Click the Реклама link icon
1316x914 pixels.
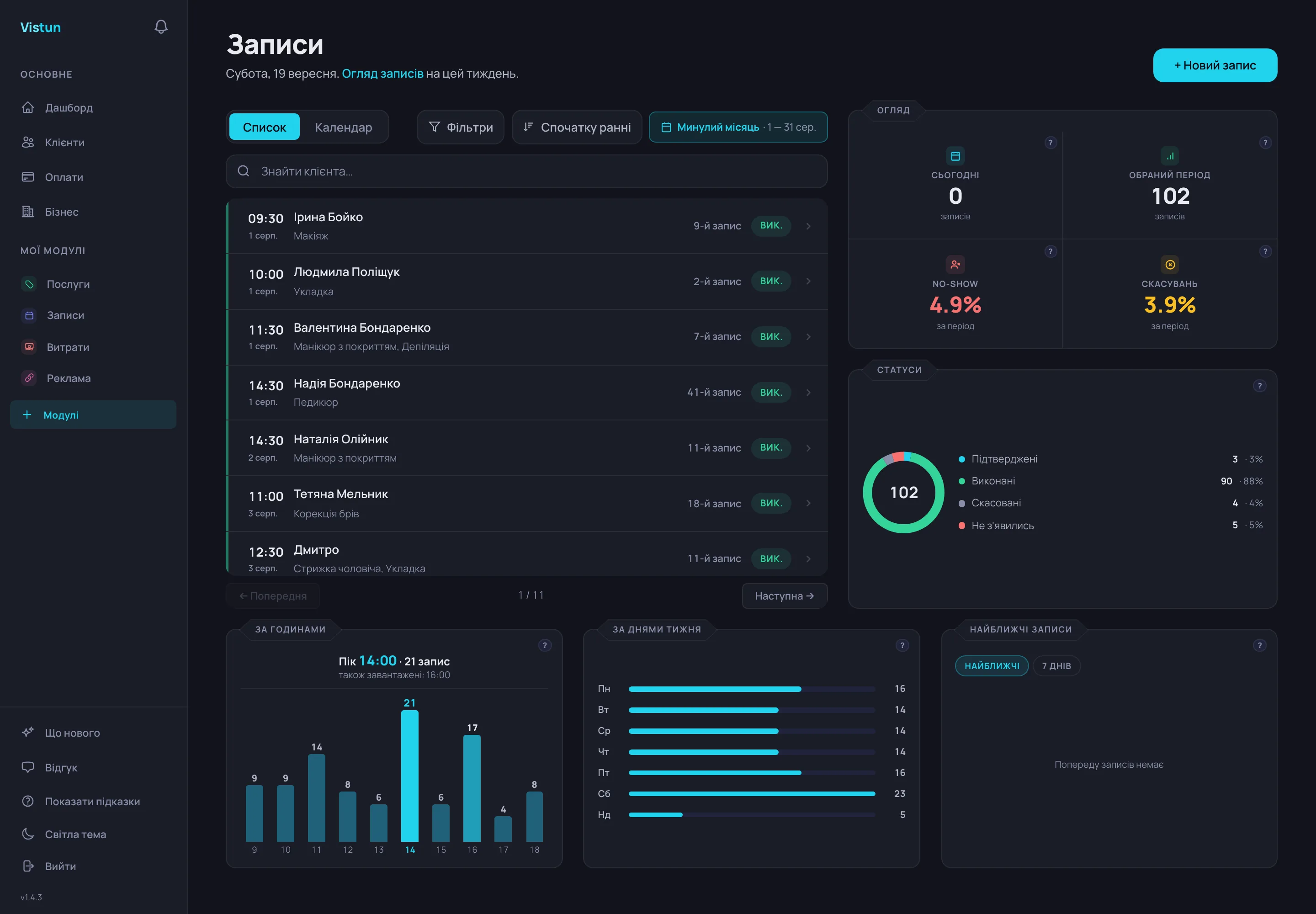(29, 378)
